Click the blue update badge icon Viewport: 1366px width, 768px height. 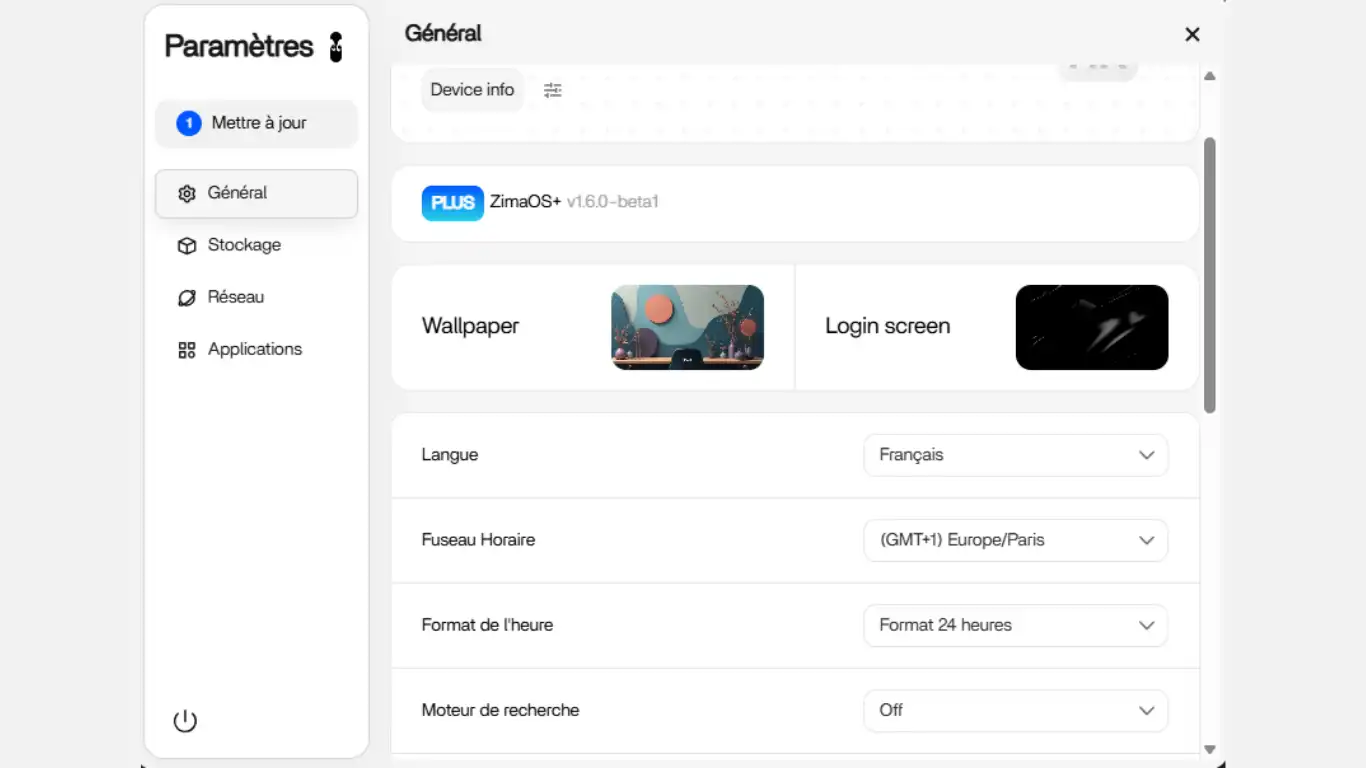pyautogui.click(x=188, y=123)
